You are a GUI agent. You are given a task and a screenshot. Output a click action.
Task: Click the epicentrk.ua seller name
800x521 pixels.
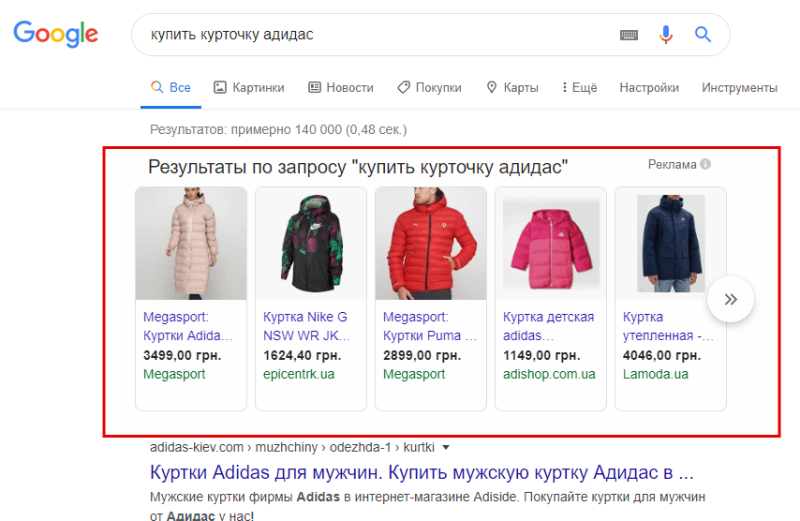tap(298, 374)
